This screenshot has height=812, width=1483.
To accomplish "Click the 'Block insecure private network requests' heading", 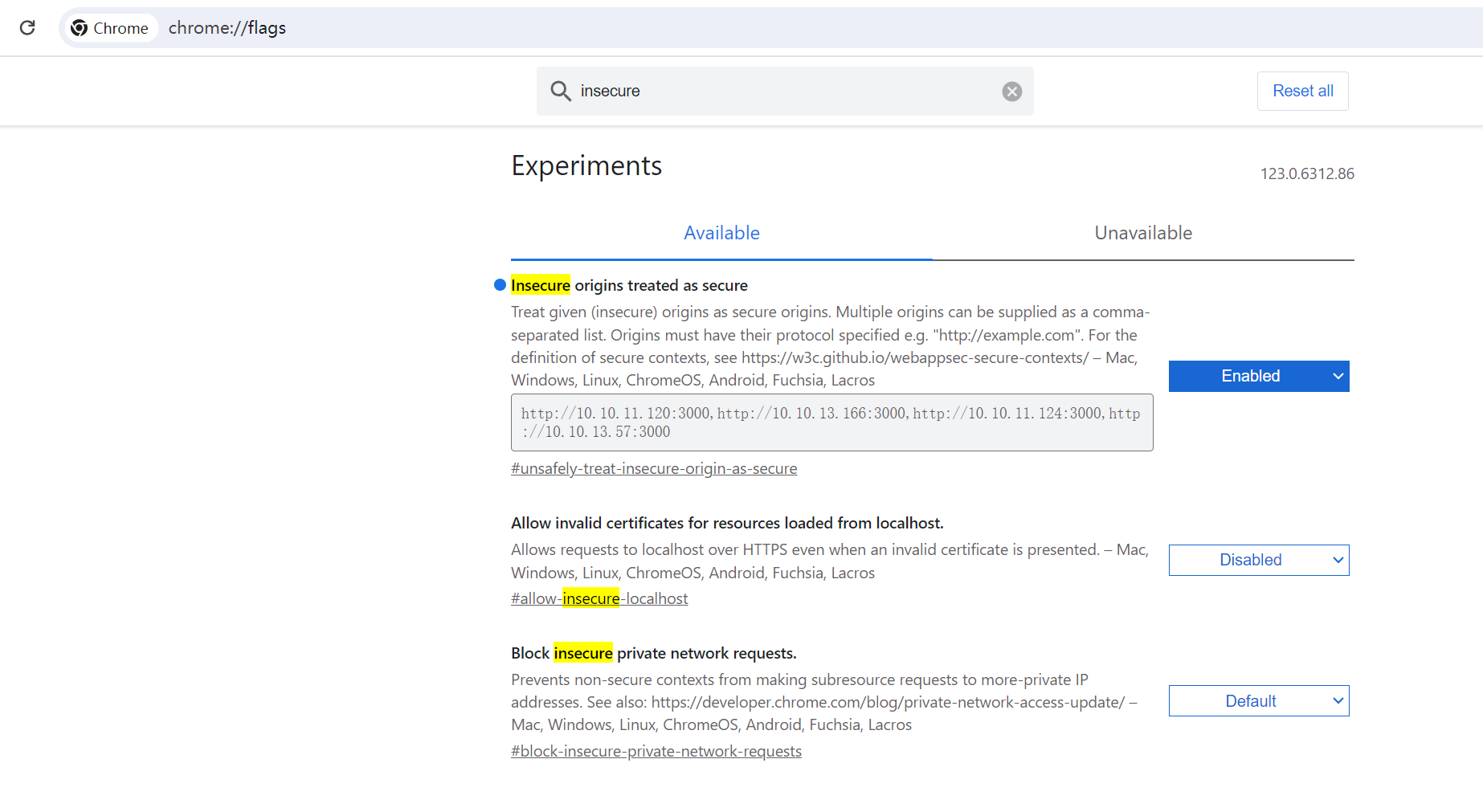I will [653, 653].
